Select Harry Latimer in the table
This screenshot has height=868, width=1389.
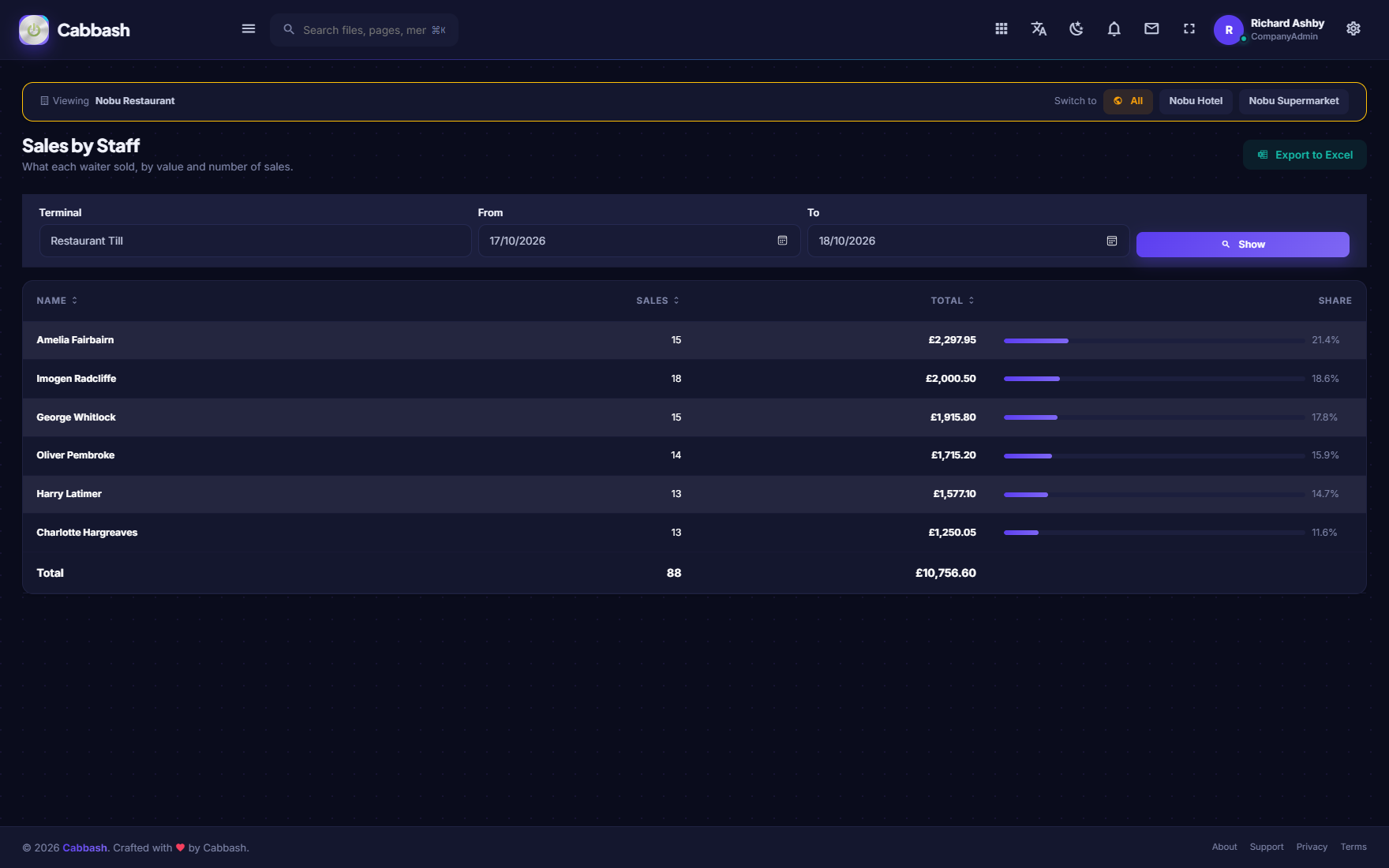coord(69,494)
